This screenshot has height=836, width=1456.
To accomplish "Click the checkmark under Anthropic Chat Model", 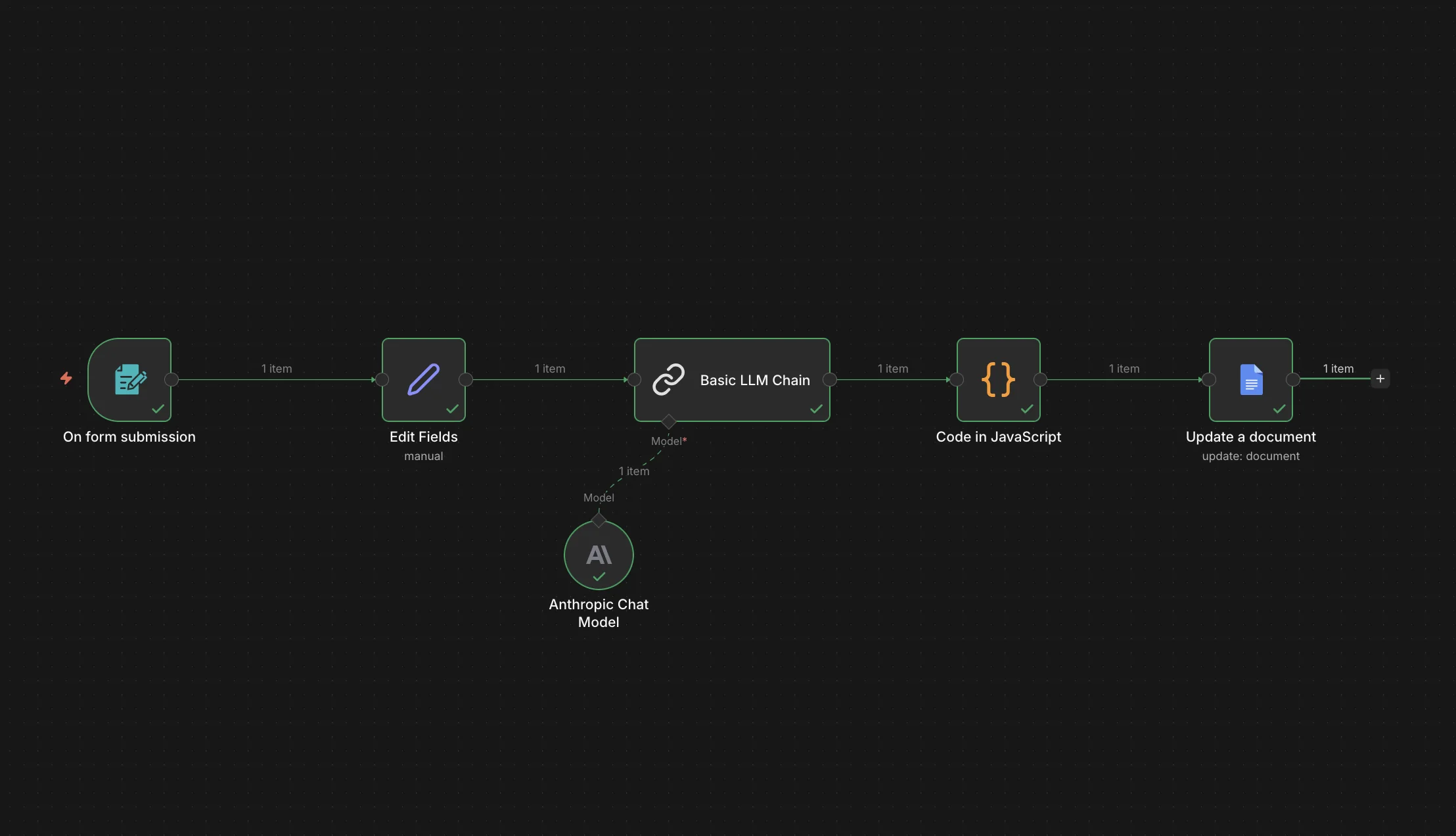I will click(x=598, y=576).
